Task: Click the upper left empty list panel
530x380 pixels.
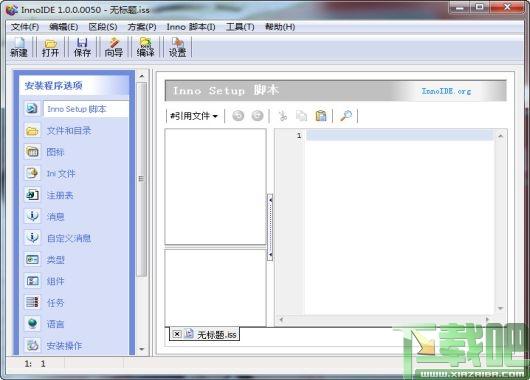Action: coord(215,186)
